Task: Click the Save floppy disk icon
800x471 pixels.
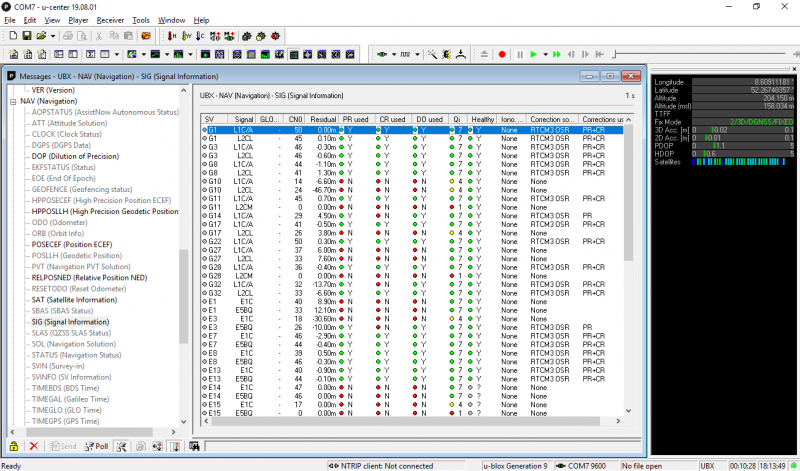Action: click(27, 36)
